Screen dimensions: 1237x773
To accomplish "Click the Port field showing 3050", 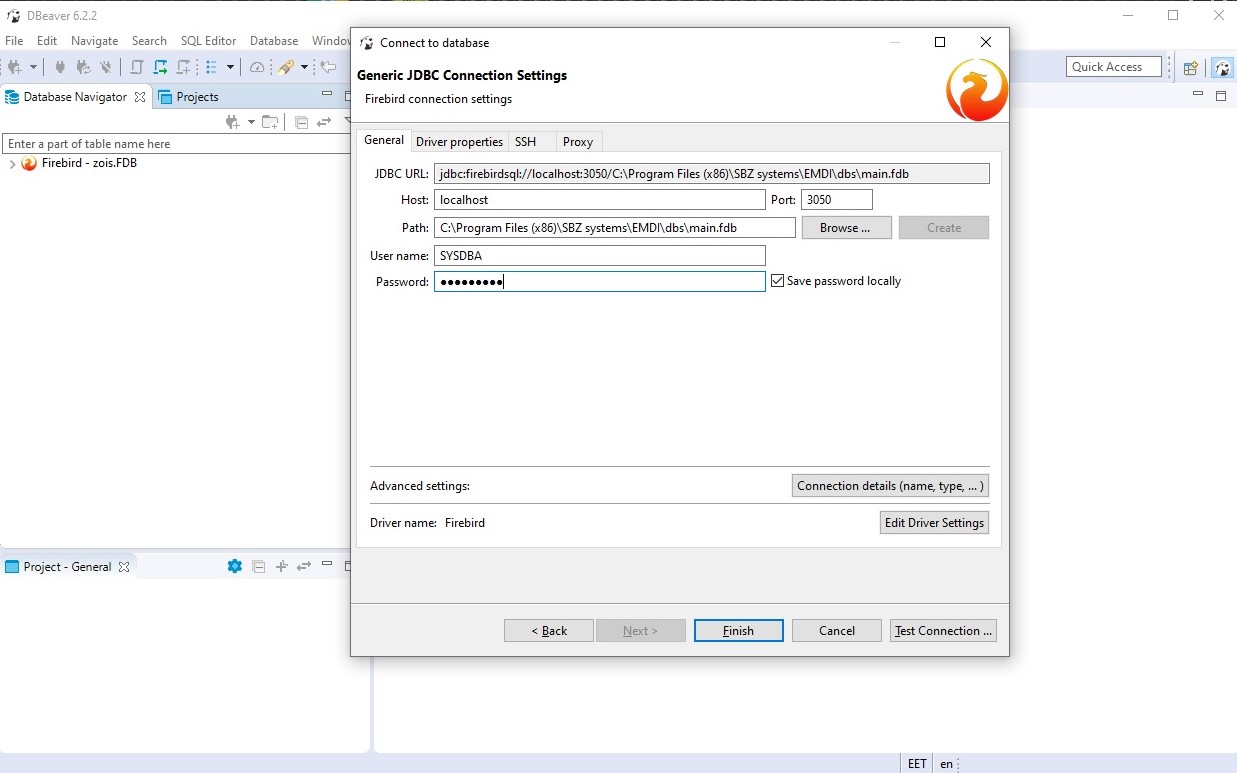I will tap(837, 200).
